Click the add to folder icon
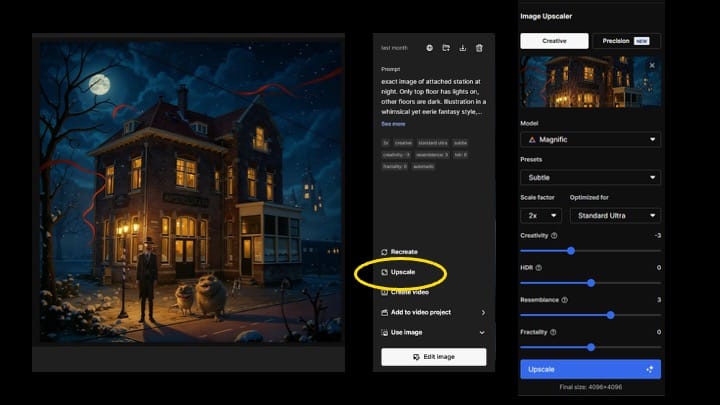720x405 pixels. [446, 48]
